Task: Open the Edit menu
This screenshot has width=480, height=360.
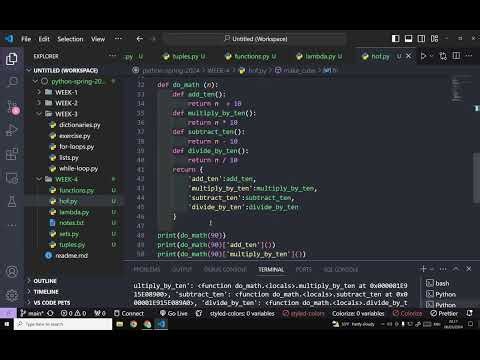Action: 44,39
